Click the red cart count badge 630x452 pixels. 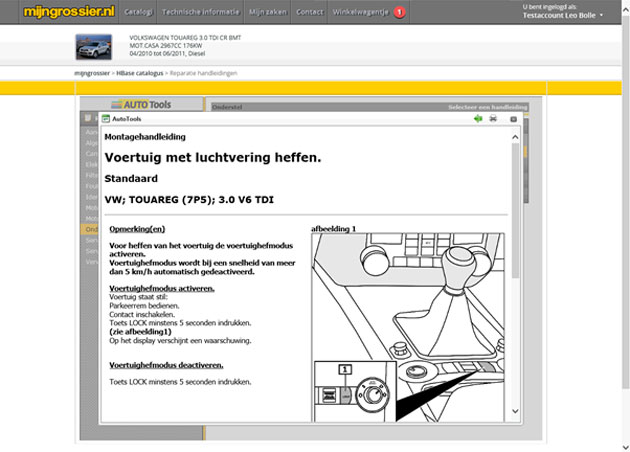(399, 12)
